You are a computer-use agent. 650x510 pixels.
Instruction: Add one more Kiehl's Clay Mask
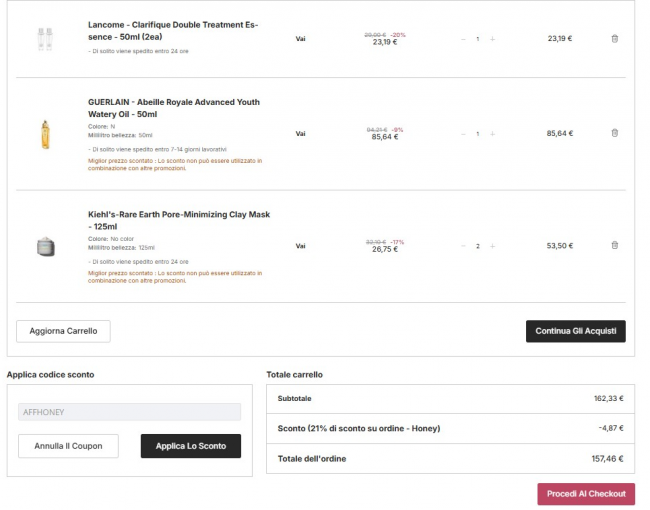[x=492, y=245]
